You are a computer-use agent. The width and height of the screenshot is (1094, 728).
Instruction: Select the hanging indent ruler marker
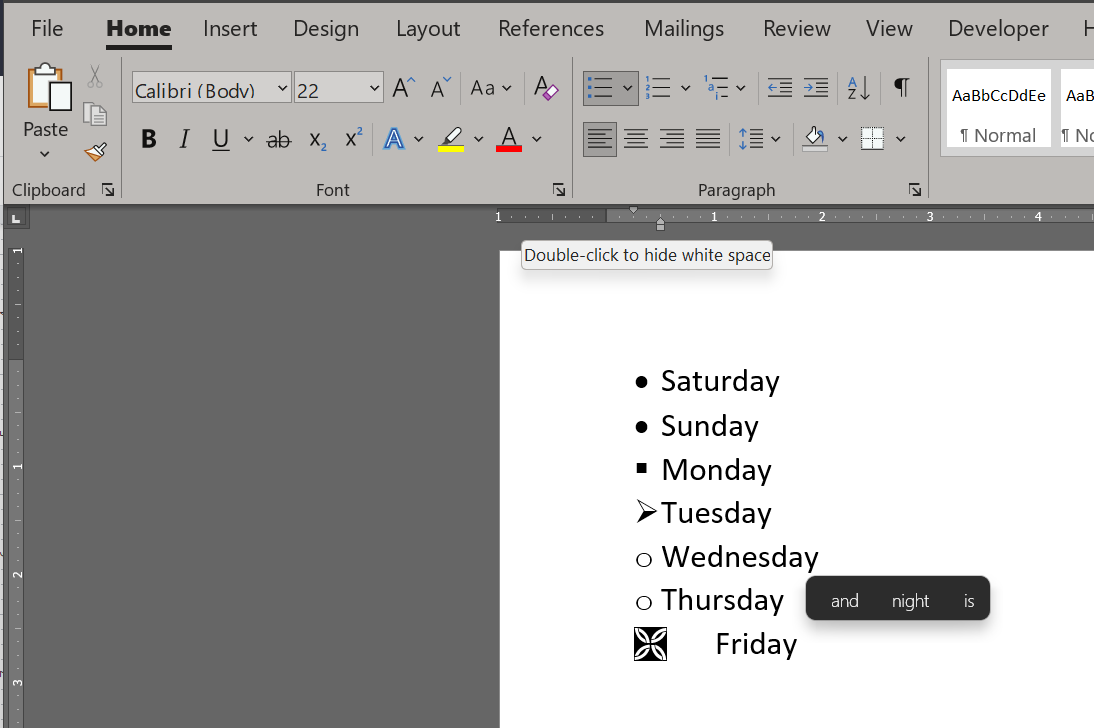coord(660,221)
